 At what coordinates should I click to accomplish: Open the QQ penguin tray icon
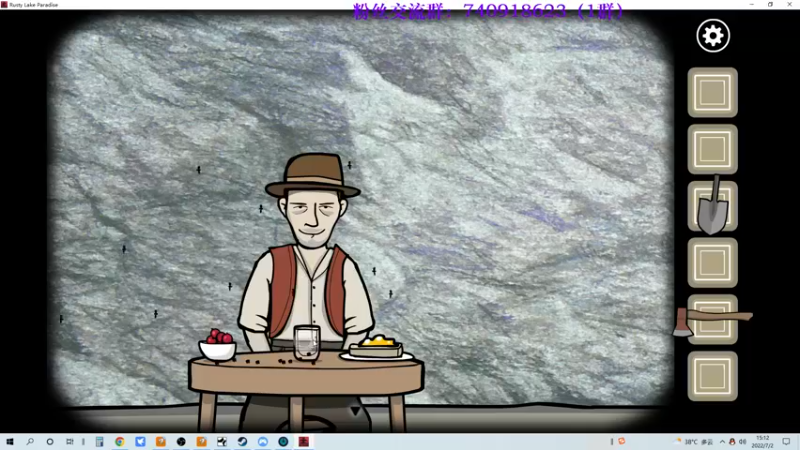[732, 442]
